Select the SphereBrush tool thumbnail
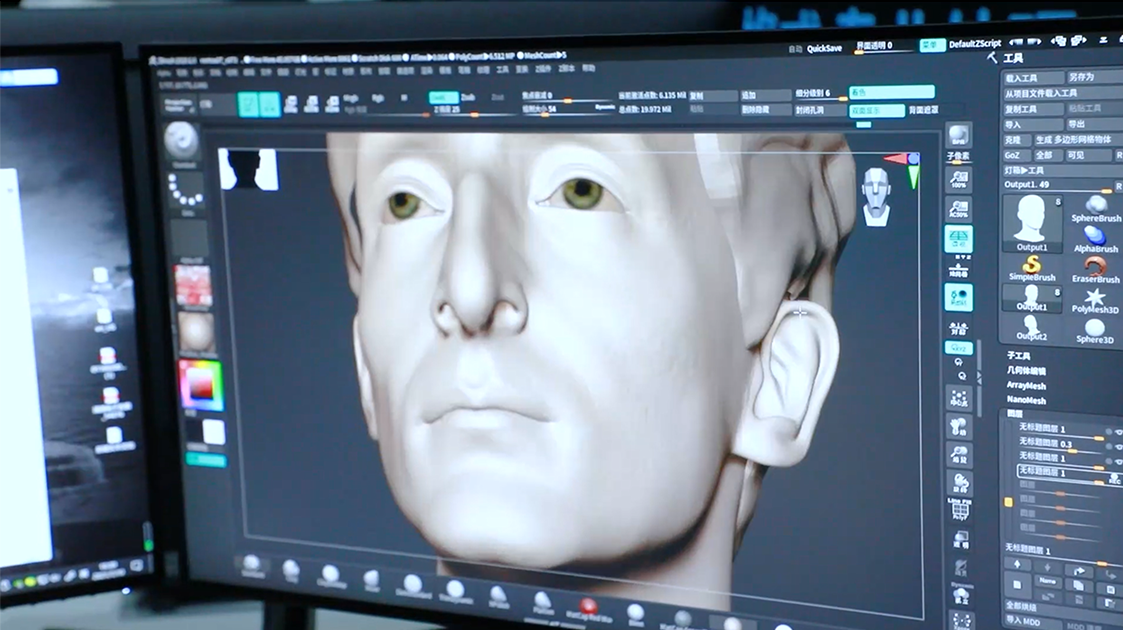Screen dimensions: 1123x630 (x=1095, y=209)
